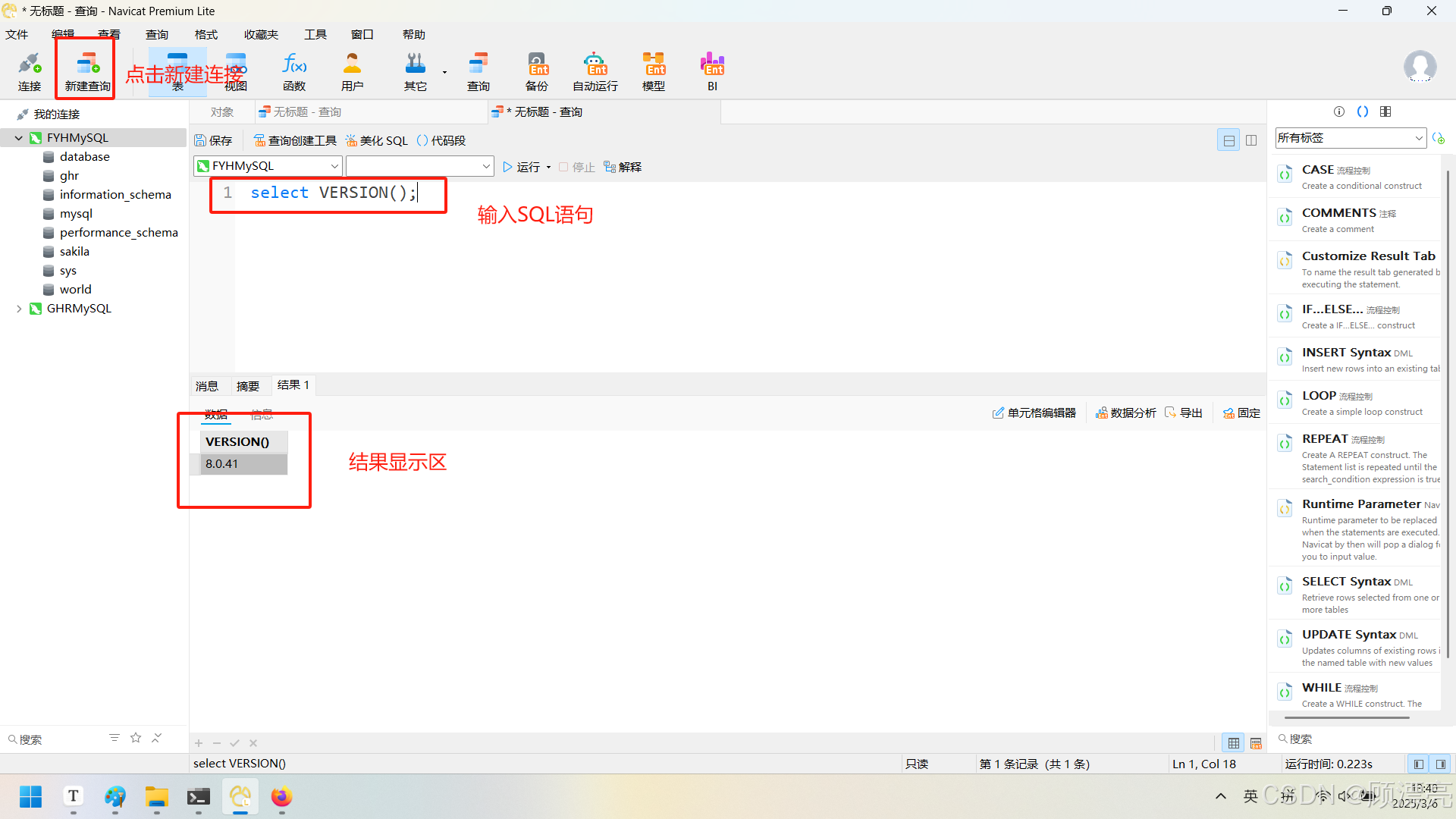
Task: Switch result to grid view
Action: point(1234,743)
